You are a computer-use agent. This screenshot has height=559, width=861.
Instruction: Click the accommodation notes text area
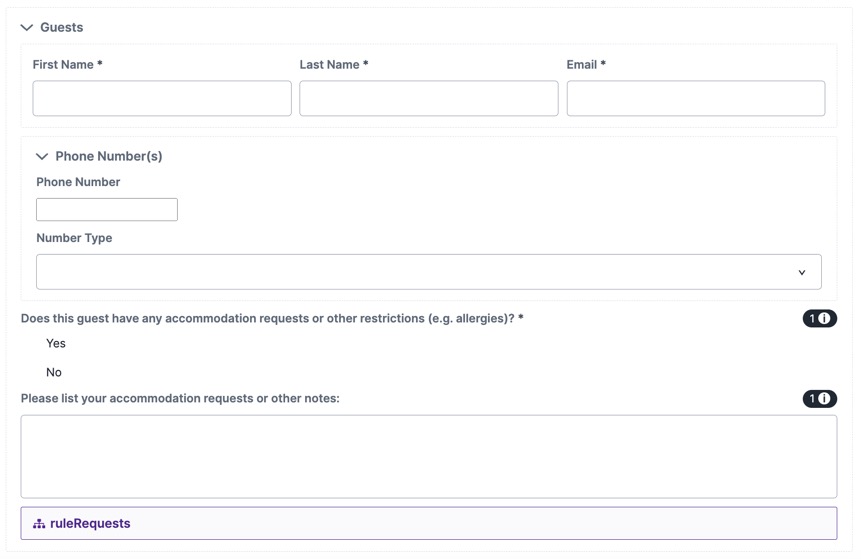429,456
